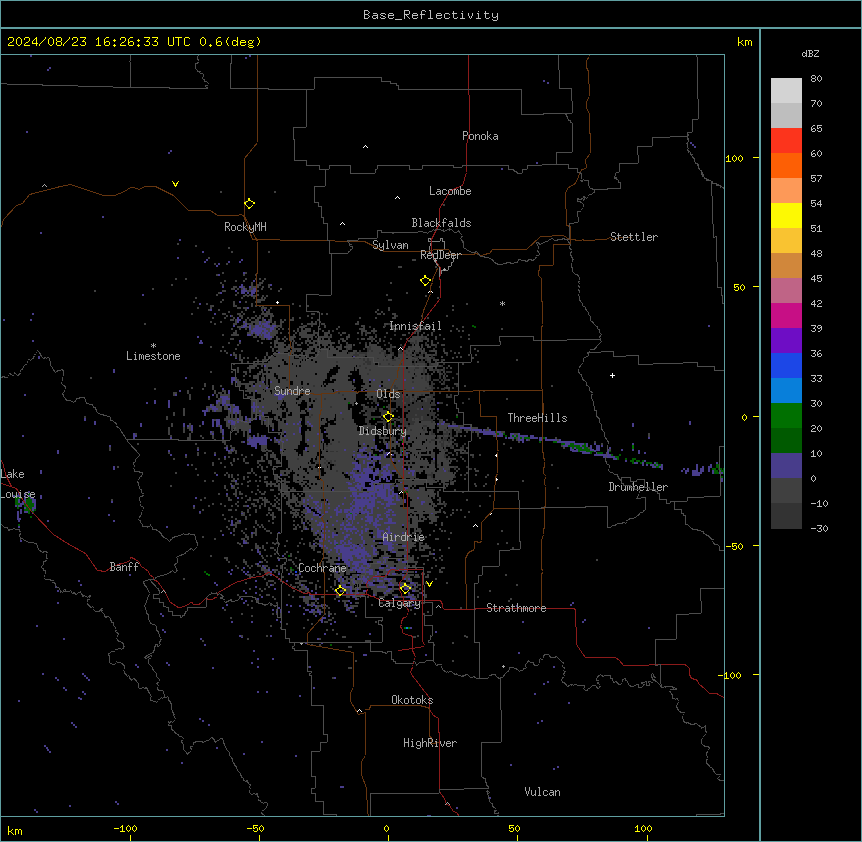The height and width of the screenshot is (842, 862).
Task: Click the Lake Louise label
Action: click(16, 484)
